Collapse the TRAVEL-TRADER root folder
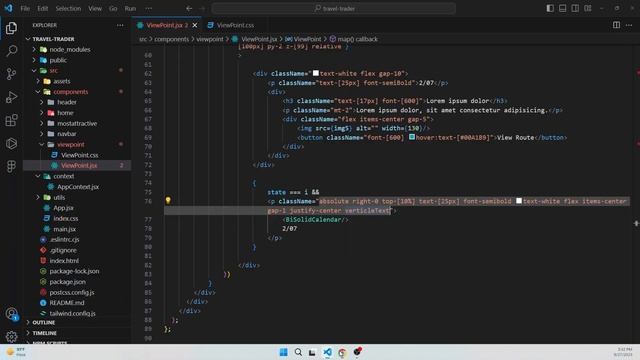640x360 pixels. [53, 39]
